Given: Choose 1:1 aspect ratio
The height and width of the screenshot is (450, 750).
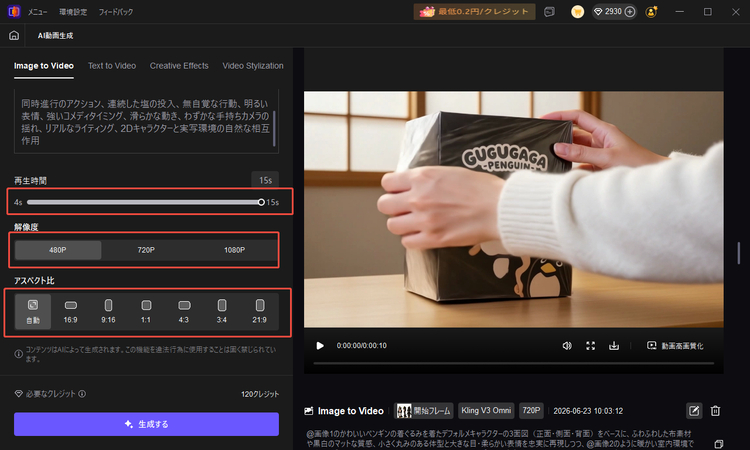Looking at the screenshot, I should click(146, 311).
